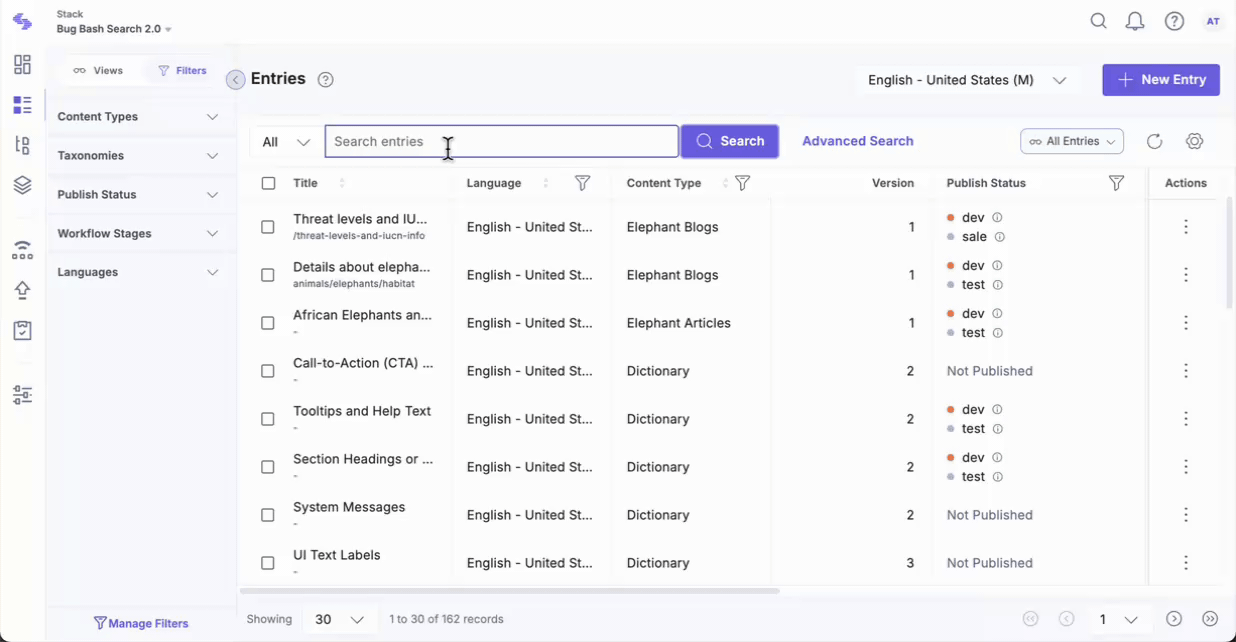Show info for sale environment on Threat levels
Image resolution: width=1236 pixels, height=642 pixels.
point(1000,237)
